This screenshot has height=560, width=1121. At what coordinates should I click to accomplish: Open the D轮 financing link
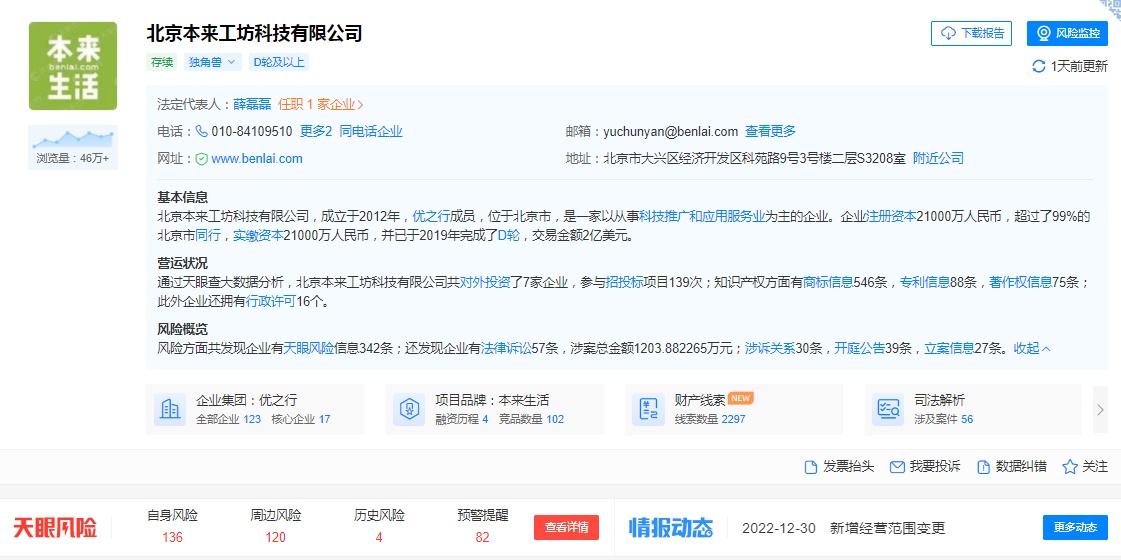tap(509, 235)
